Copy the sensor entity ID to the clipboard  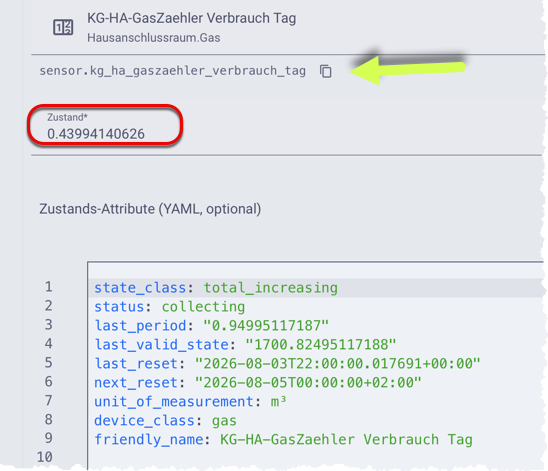(325, 71)
